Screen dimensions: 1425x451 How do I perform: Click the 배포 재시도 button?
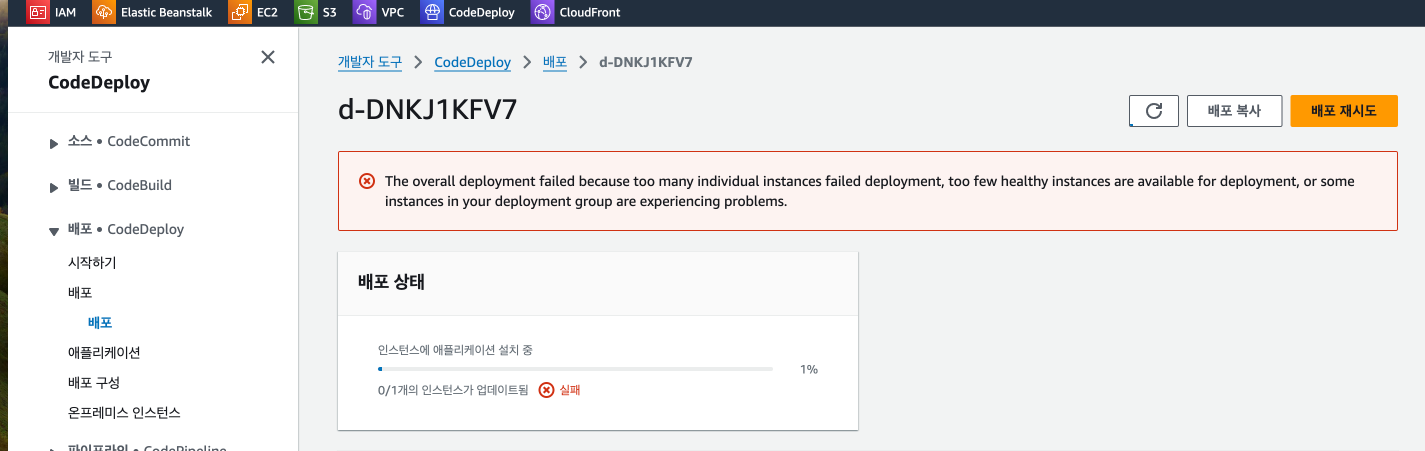coord(1344,111)
